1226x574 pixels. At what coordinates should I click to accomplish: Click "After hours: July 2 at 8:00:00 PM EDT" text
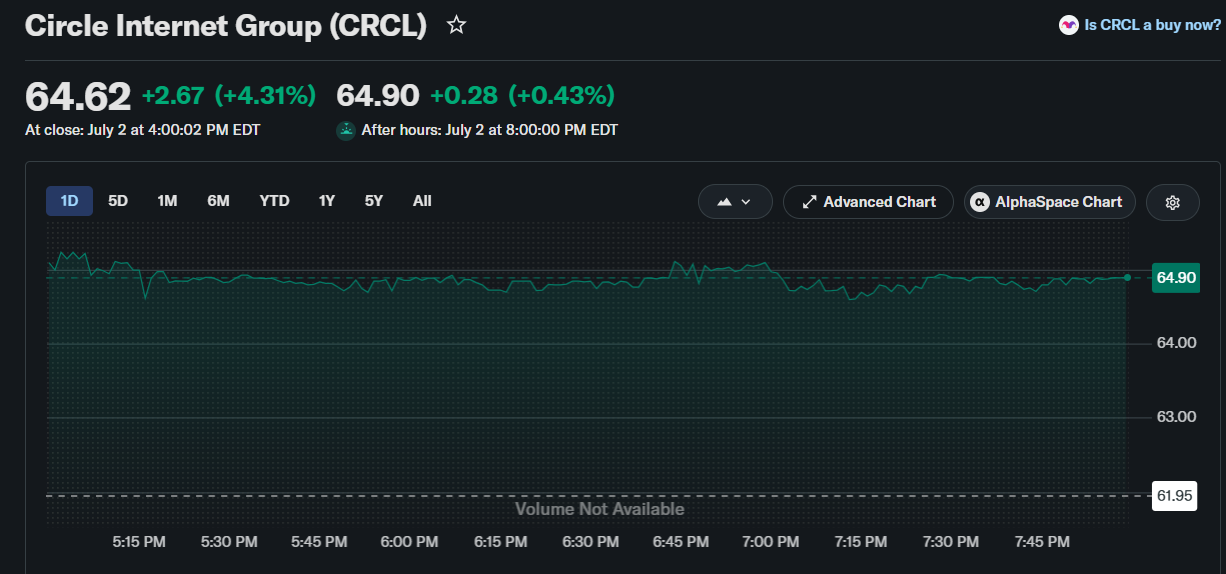click(489, 130)
